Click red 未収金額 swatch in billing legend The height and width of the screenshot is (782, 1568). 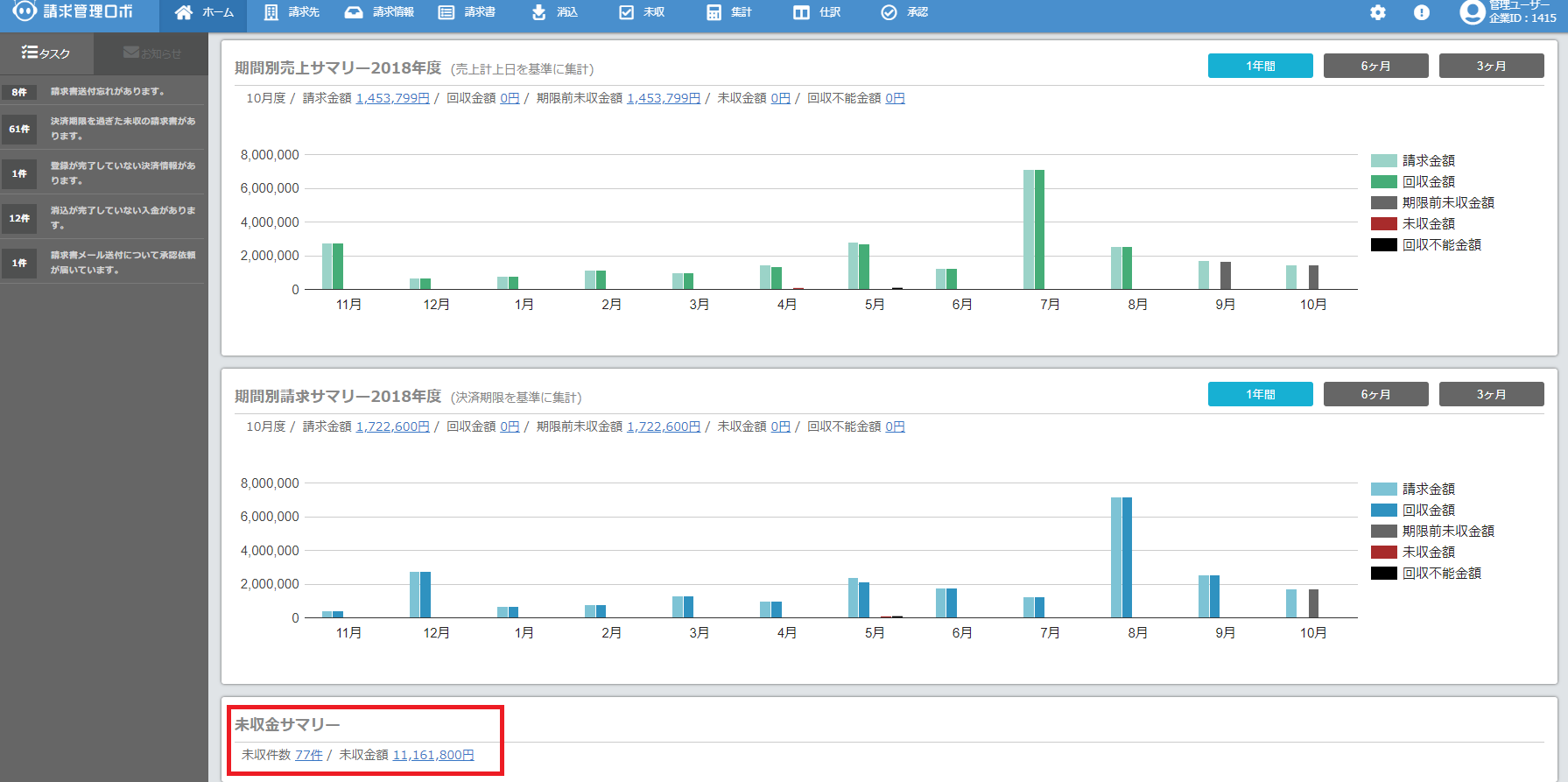pyautogui.click(x=1384, y=552)
